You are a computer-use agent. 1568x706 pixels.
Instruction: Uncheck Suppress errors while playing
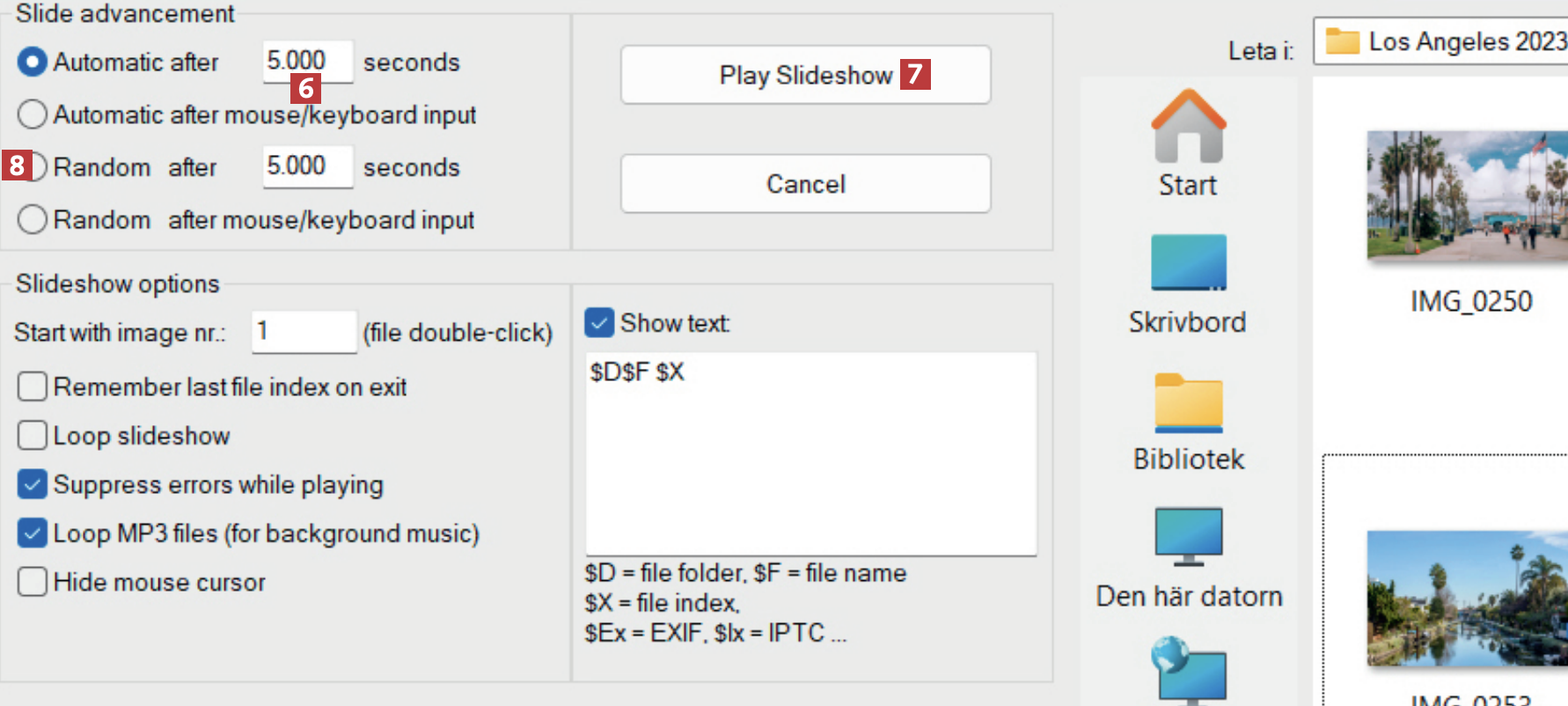33,484
